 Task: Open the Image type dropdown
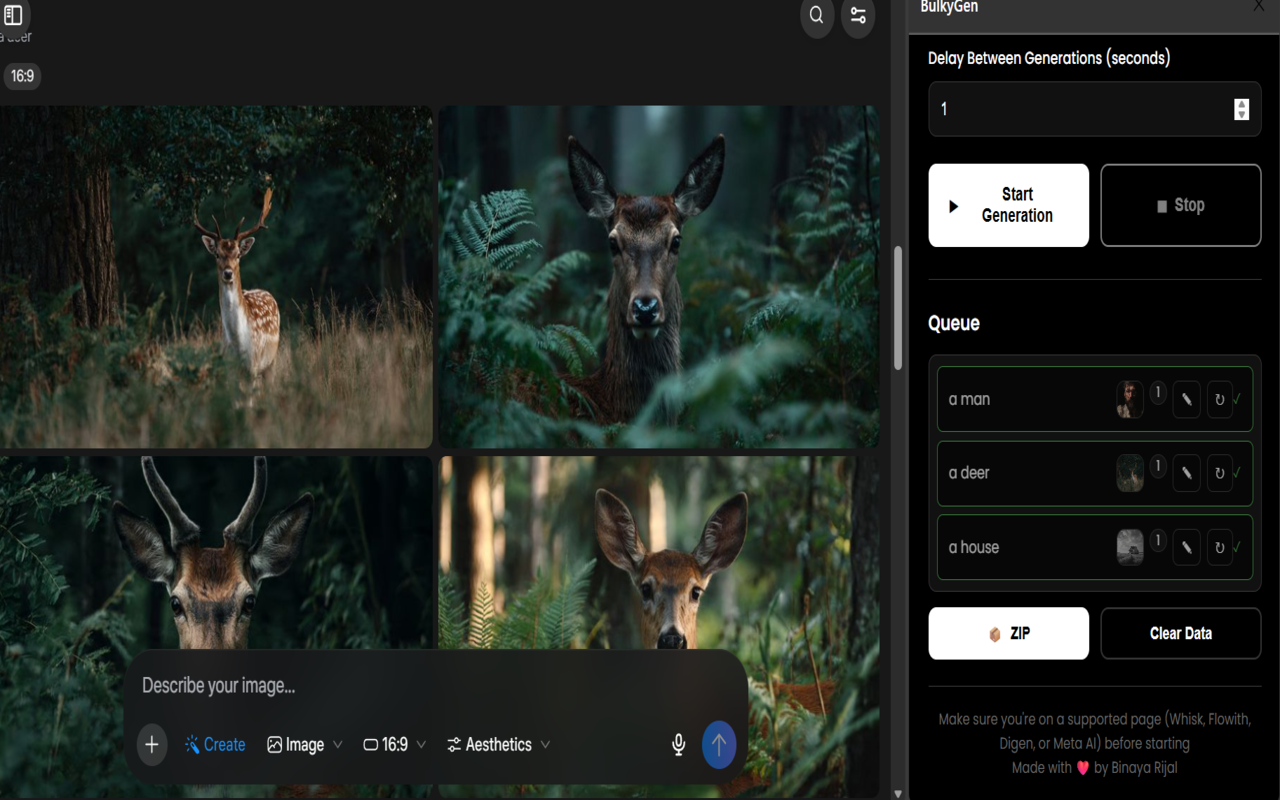coord(305,744)
